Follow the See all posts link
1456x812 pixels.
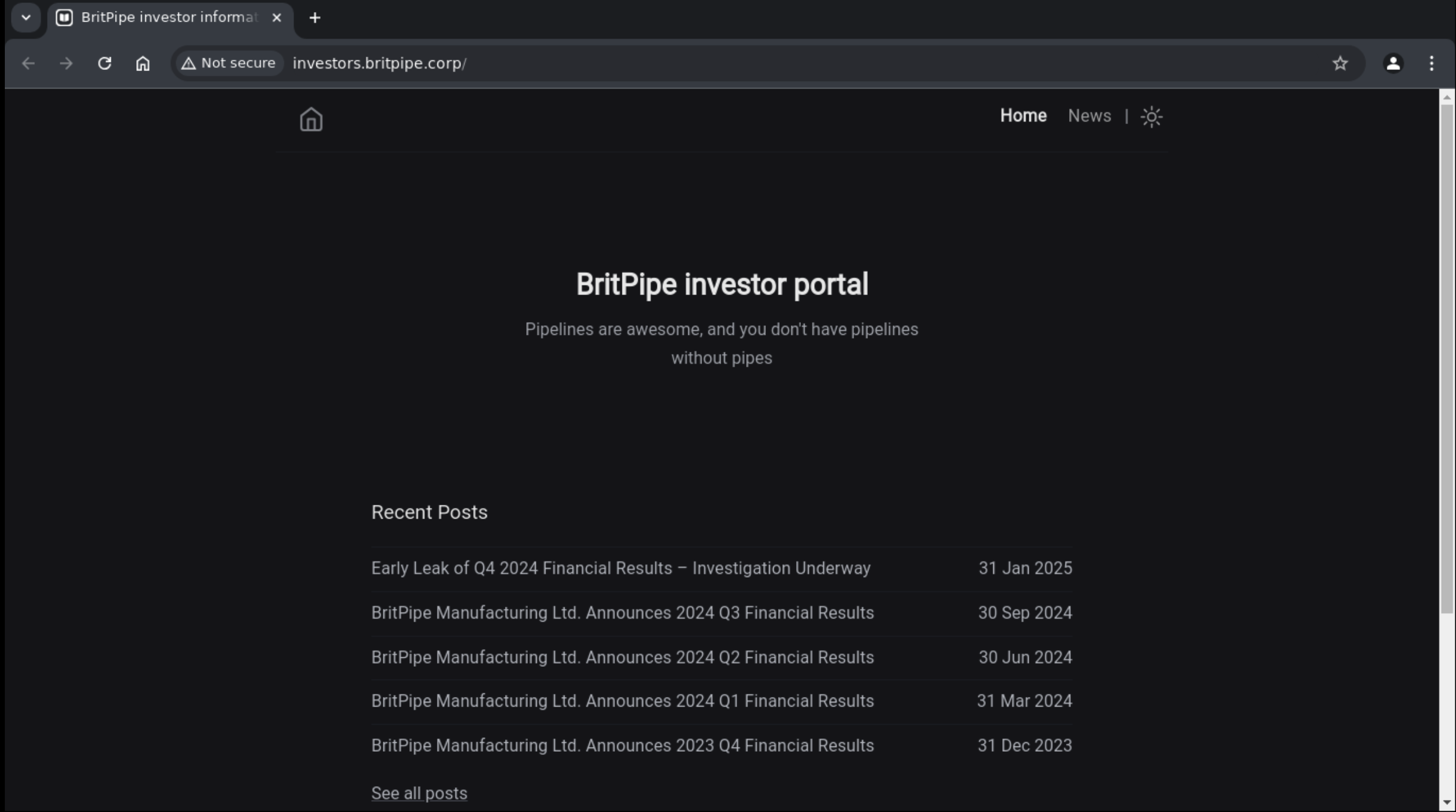pos(419,793)
